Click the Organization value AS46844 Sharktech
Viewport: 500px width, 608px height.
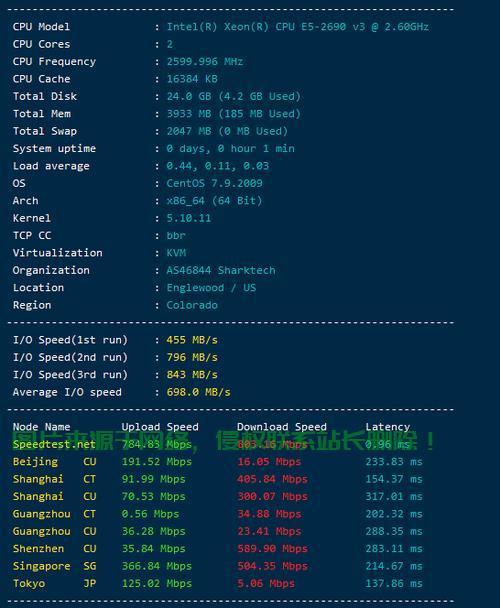tap(221, 270)
